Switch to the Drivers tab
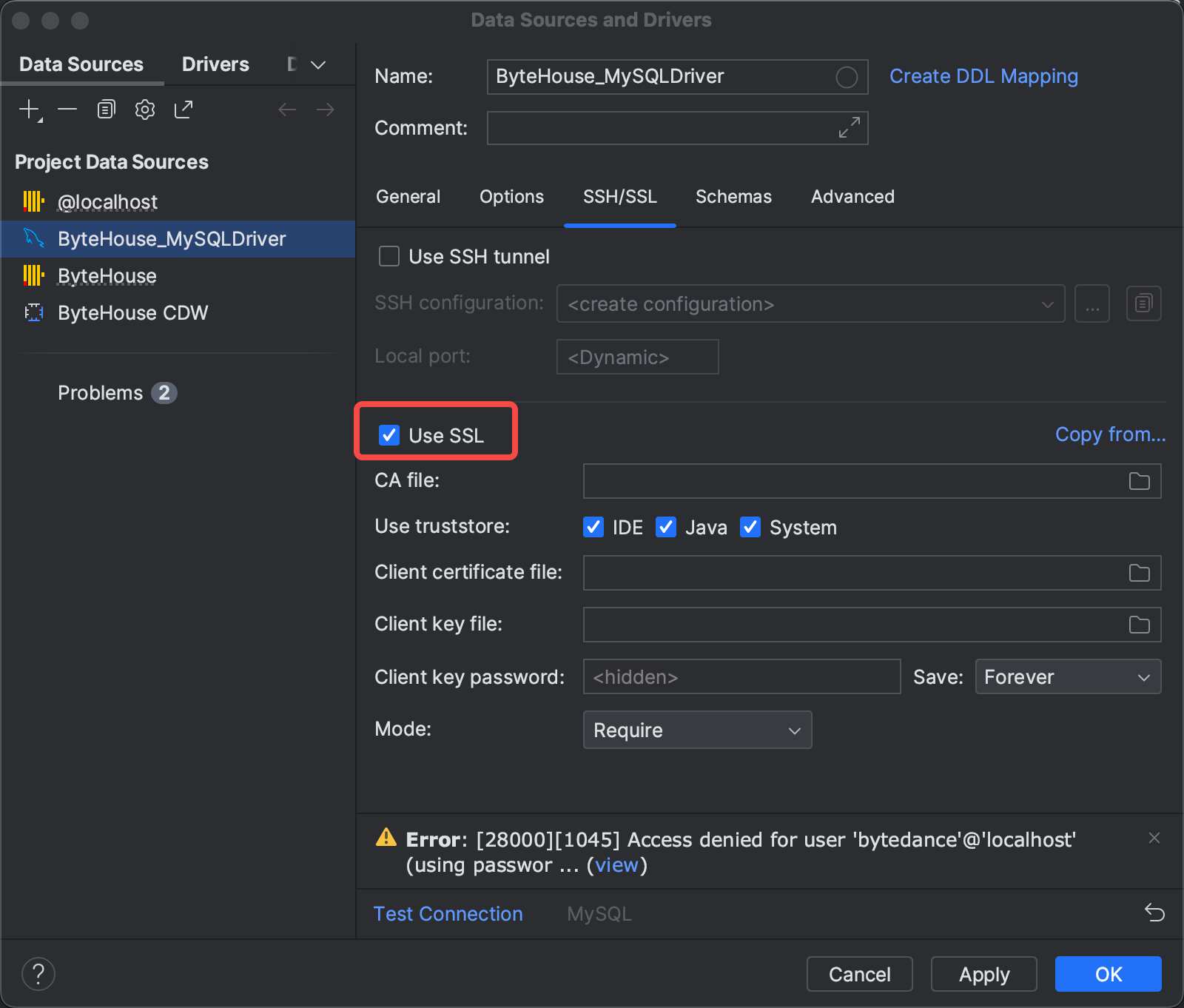 pyautogui.click(x=215, y=64)
